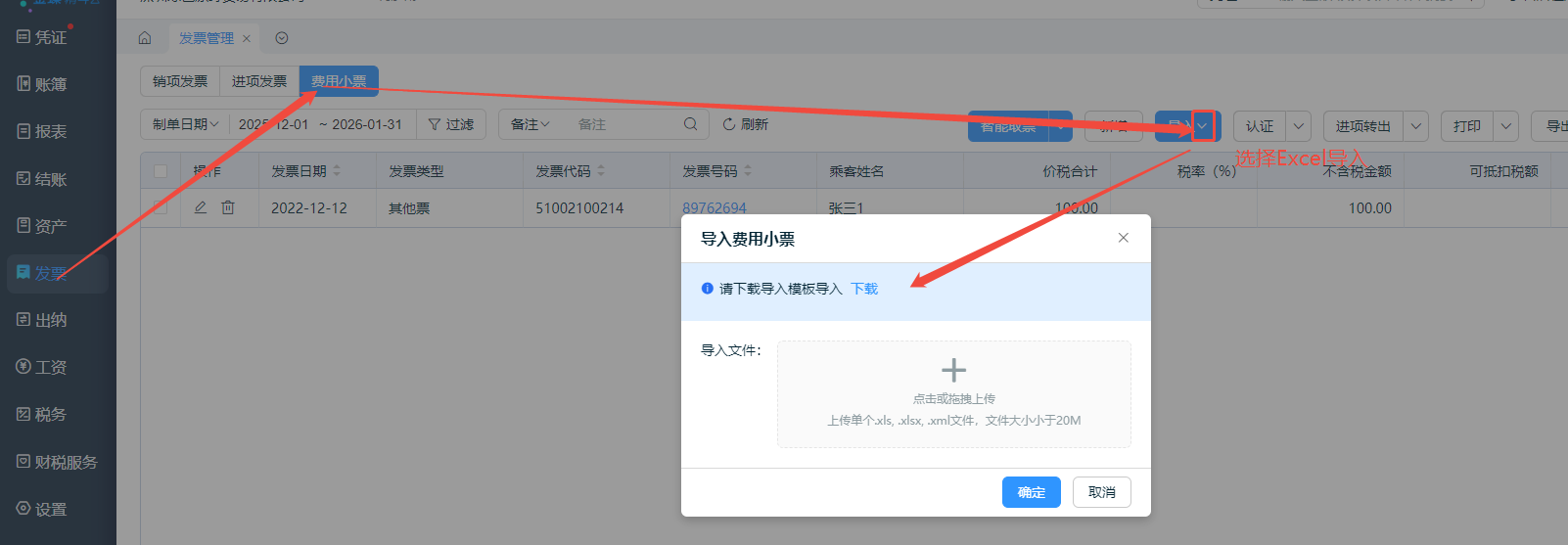Delete the row using trash icon
1568x545 pixels.
coord(228,207)
